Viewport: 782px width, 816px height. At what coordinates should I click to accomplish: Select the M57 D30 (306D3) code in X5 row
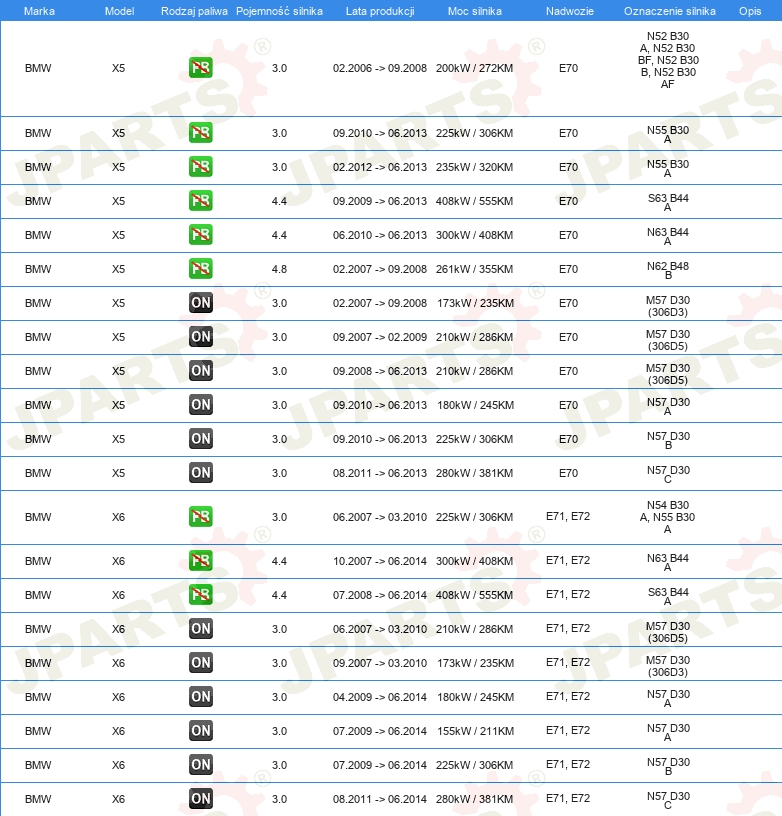point(668,306)
